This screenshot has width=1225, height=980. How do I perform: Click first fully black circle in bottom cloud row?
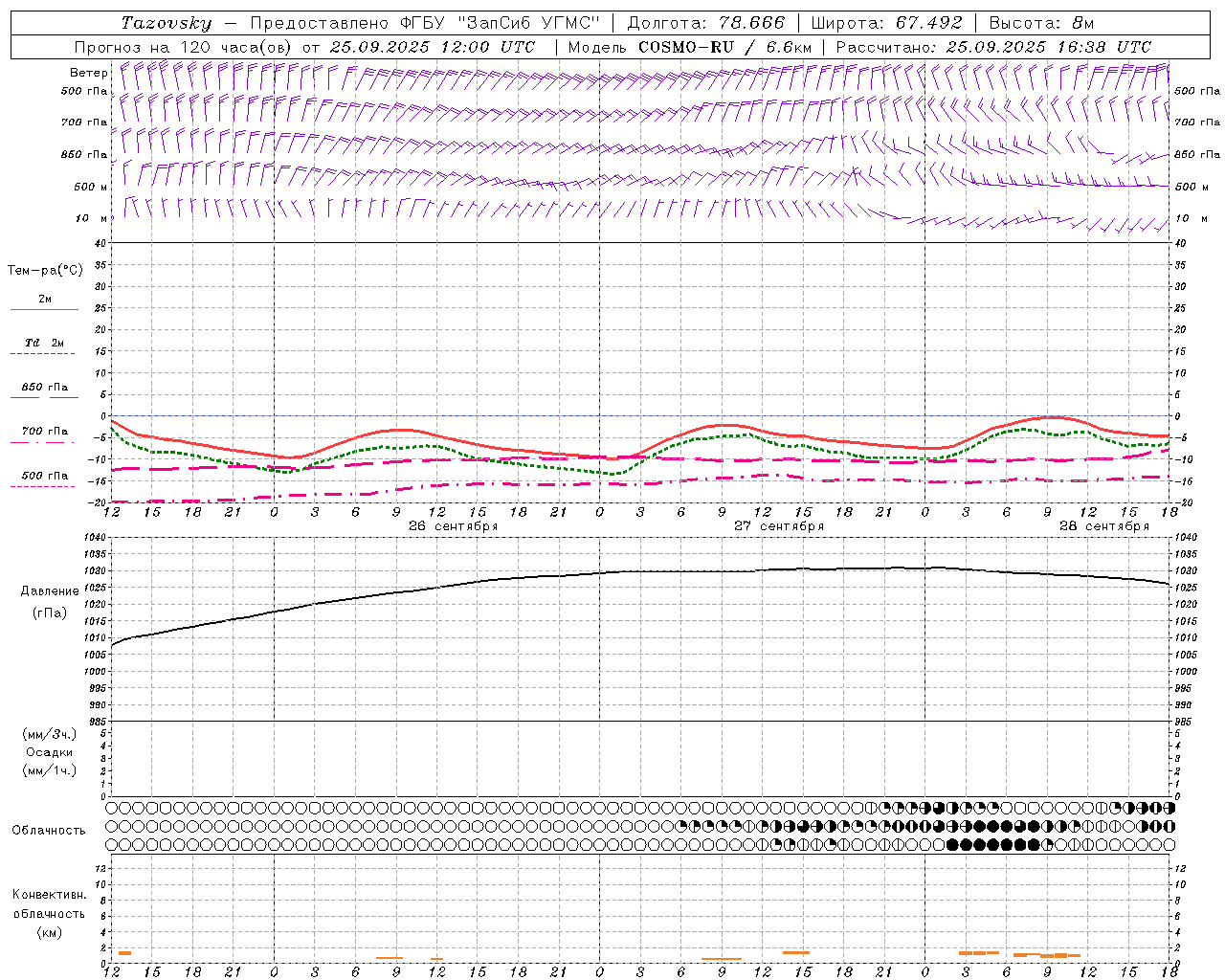tap(952, 844)
